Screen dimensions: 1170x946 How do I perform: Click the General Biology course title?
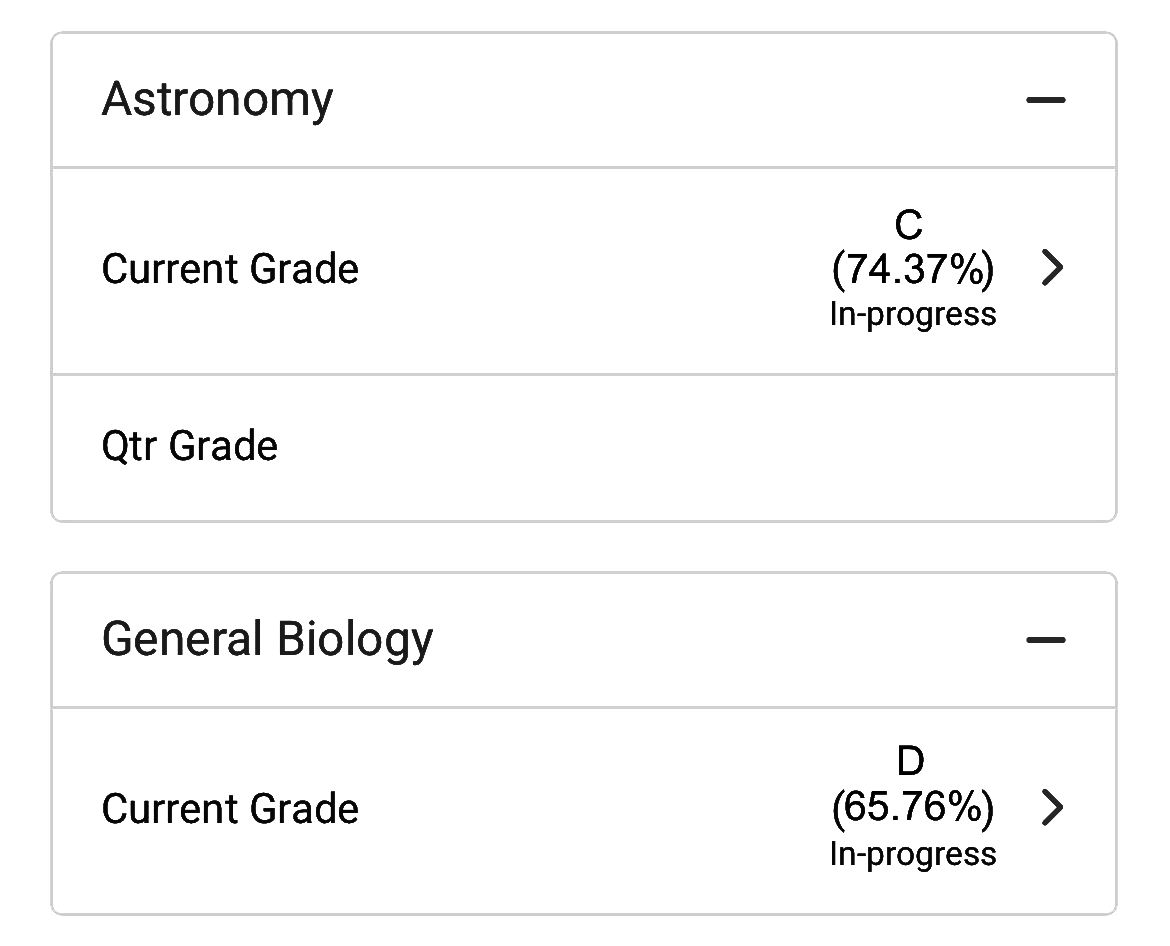[x=267, y=640]
